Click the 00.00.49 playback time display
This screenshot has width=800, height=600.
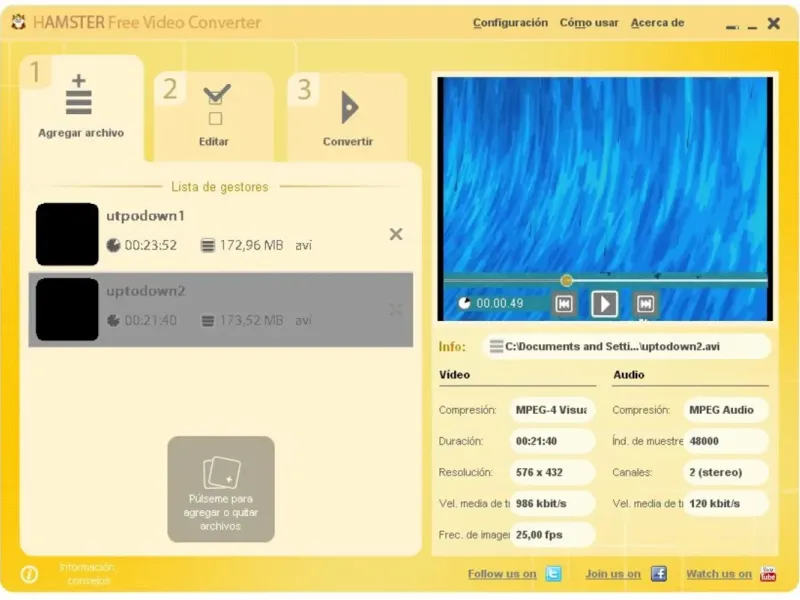(x=499, y=304)
